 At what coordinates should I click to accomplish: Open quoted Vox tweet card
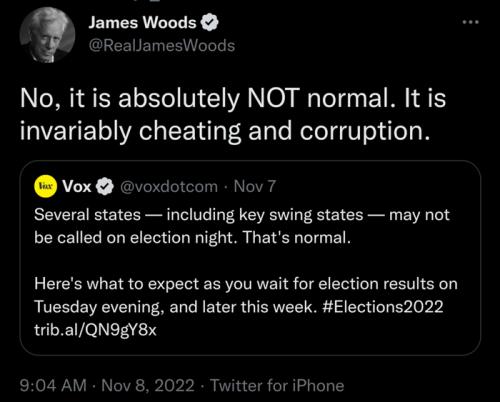click(x=250, y=258)
